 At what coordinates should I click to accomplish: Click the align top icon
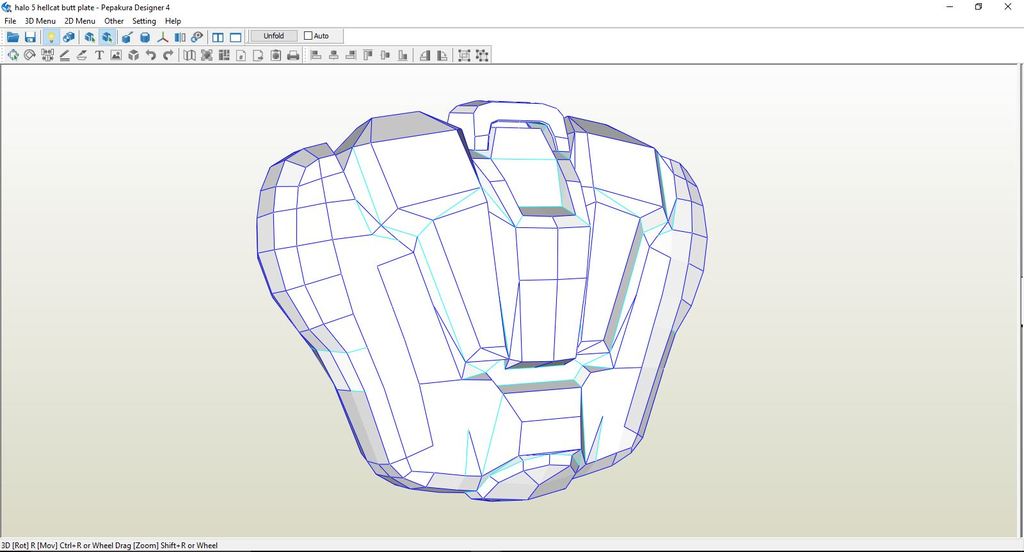click(x=368, y=56)
